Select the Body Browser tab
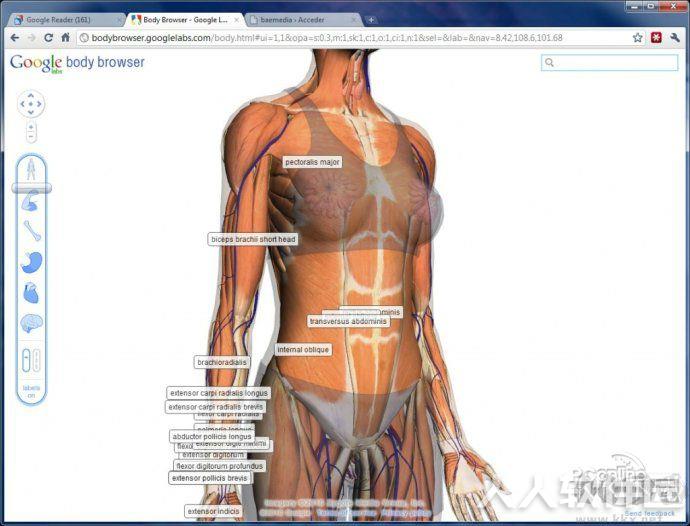The height and width of the screenshot is (526, 690). coord(185,20)
